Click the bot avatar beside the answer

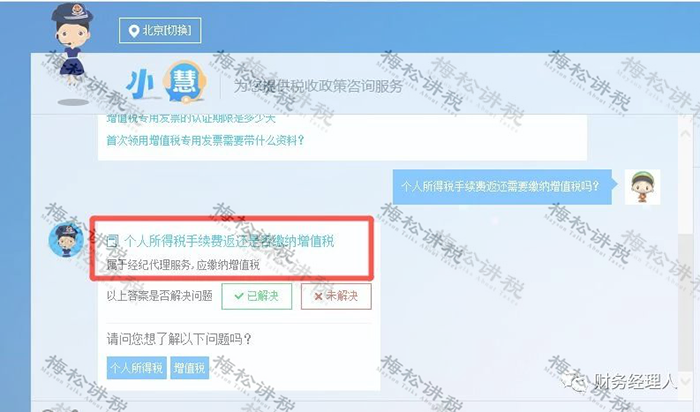click(x=66, y=240)
